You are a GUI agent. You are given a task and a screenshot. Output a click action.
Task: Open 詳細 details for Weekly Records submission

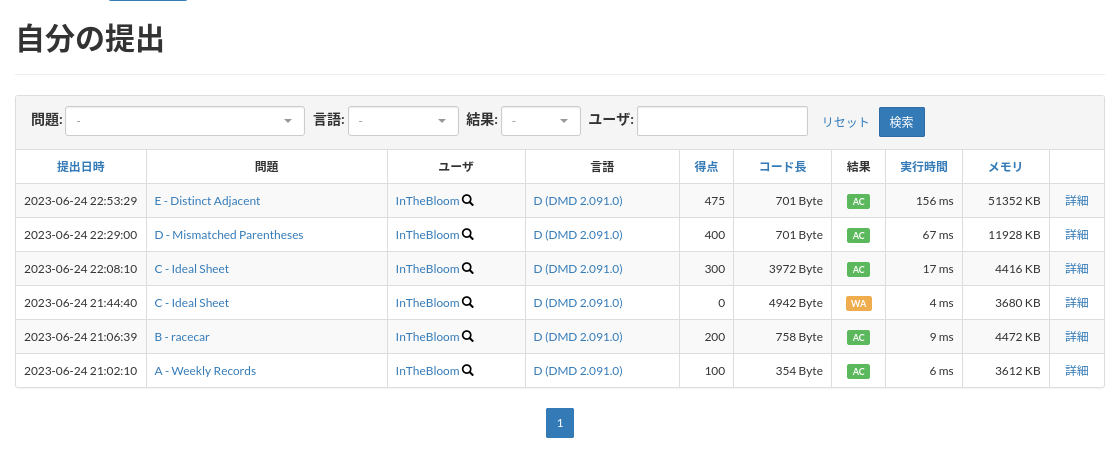(1076, 371)
